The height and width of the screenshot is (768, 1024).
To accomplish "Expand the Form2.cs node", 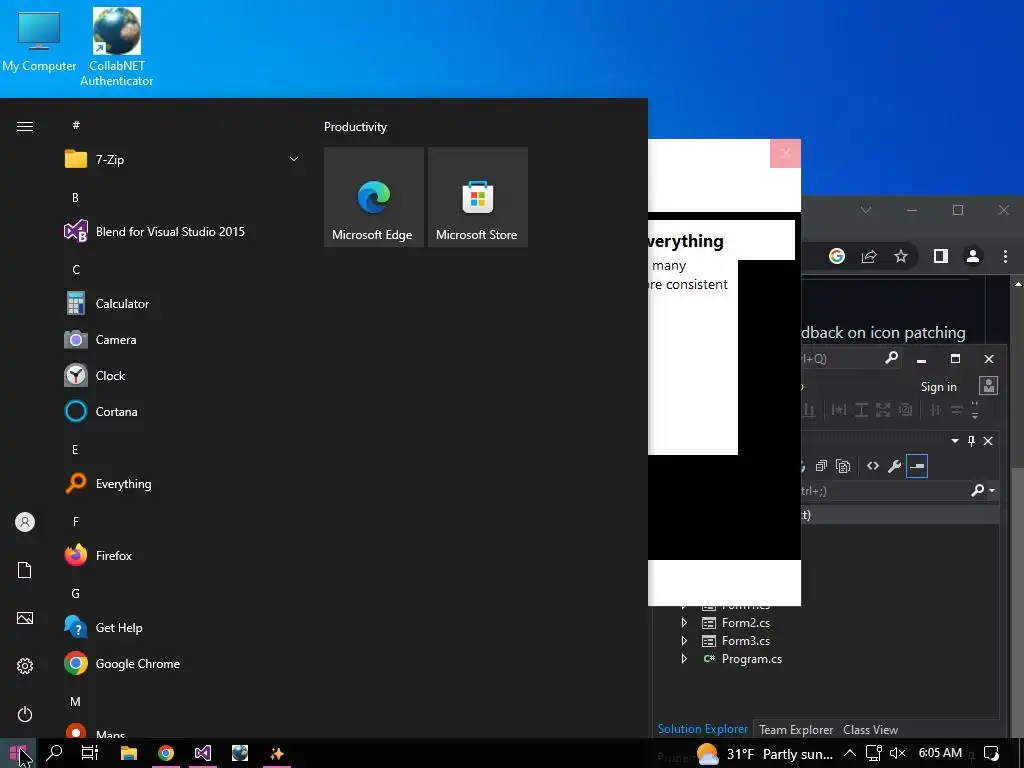I will [x=684, y=622].
